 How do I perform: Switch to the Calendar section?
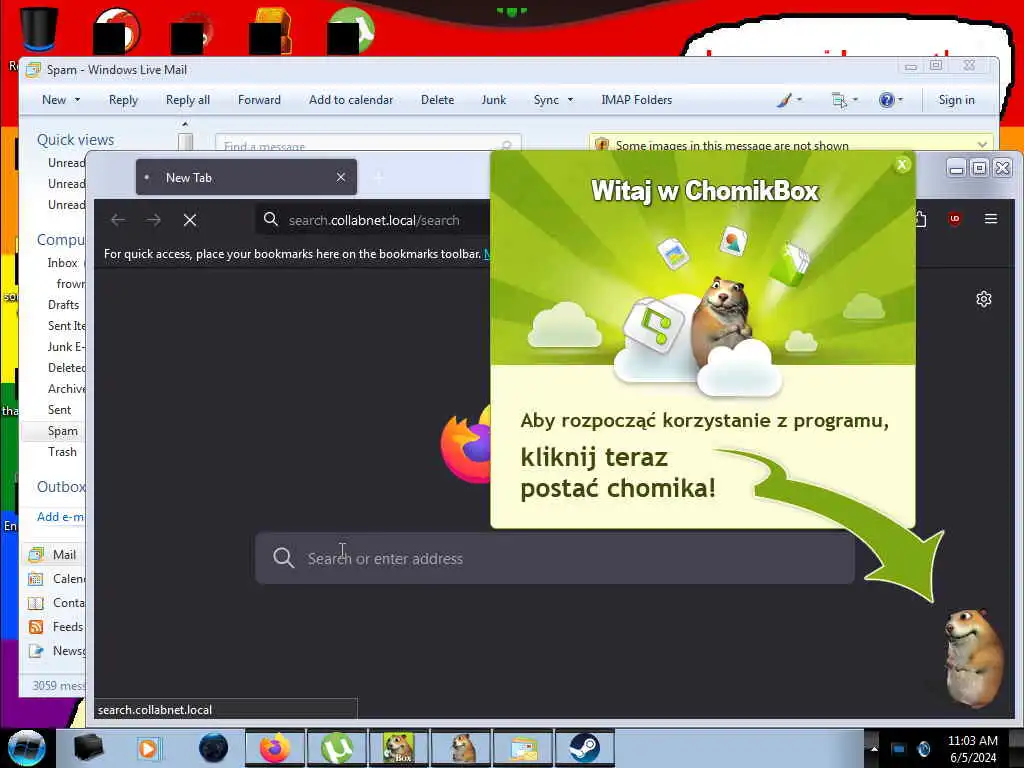[55, 579]
